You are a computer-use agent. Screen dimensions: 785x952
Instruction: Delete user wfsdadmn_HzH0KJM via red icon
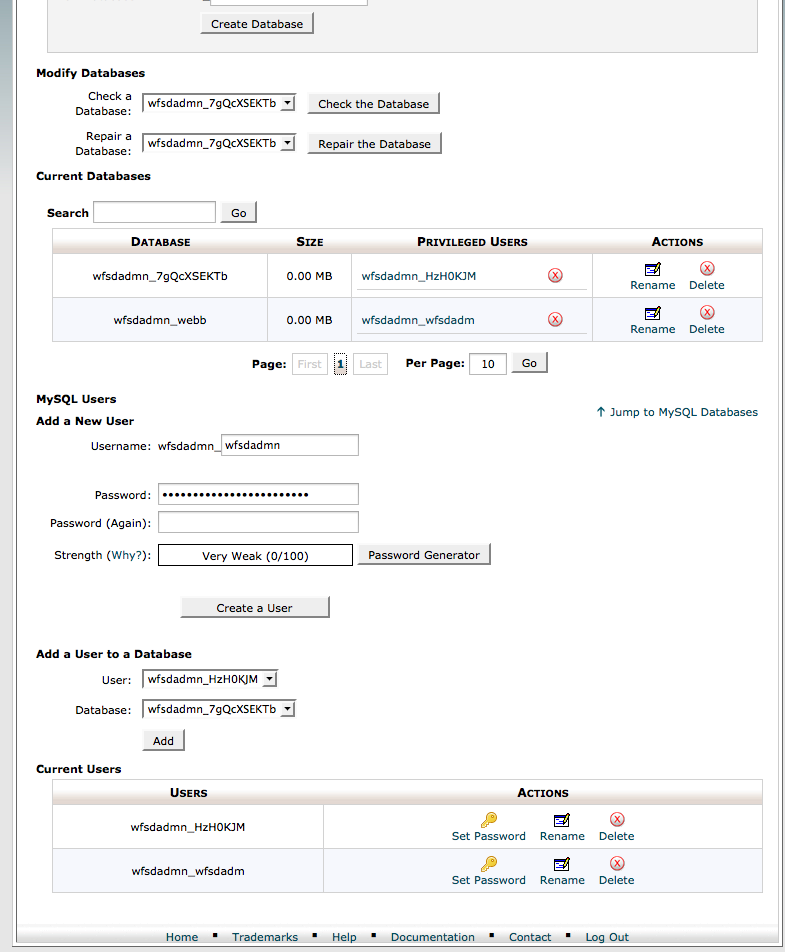(x=616, y=820)
